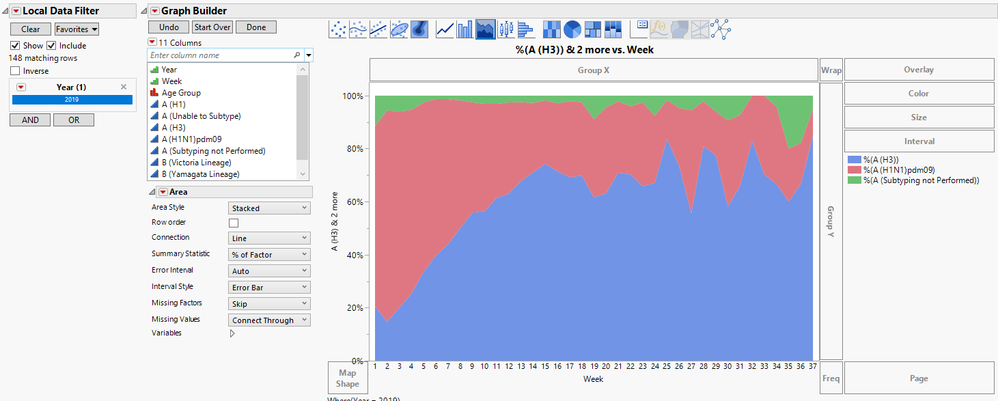Open the 11 Columns red triangle menu

[x=151, y=43]
